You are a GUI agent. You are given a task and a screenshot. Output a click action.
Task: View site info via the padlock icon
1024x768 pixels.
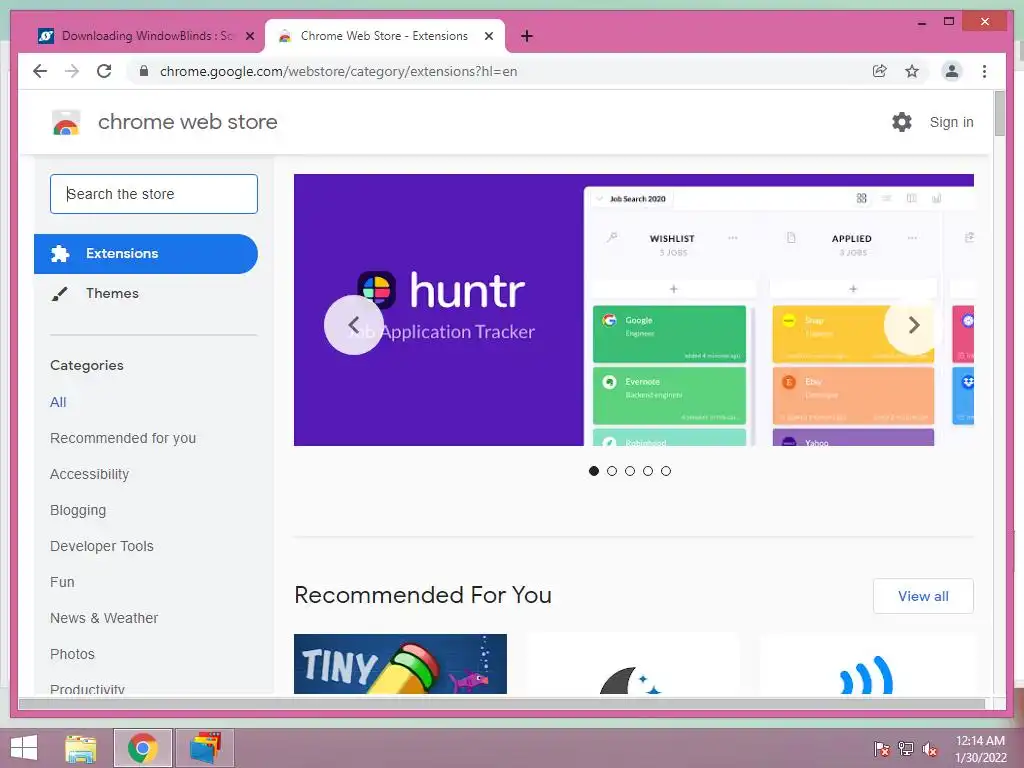pyautogui.click(x=144, y=71)
